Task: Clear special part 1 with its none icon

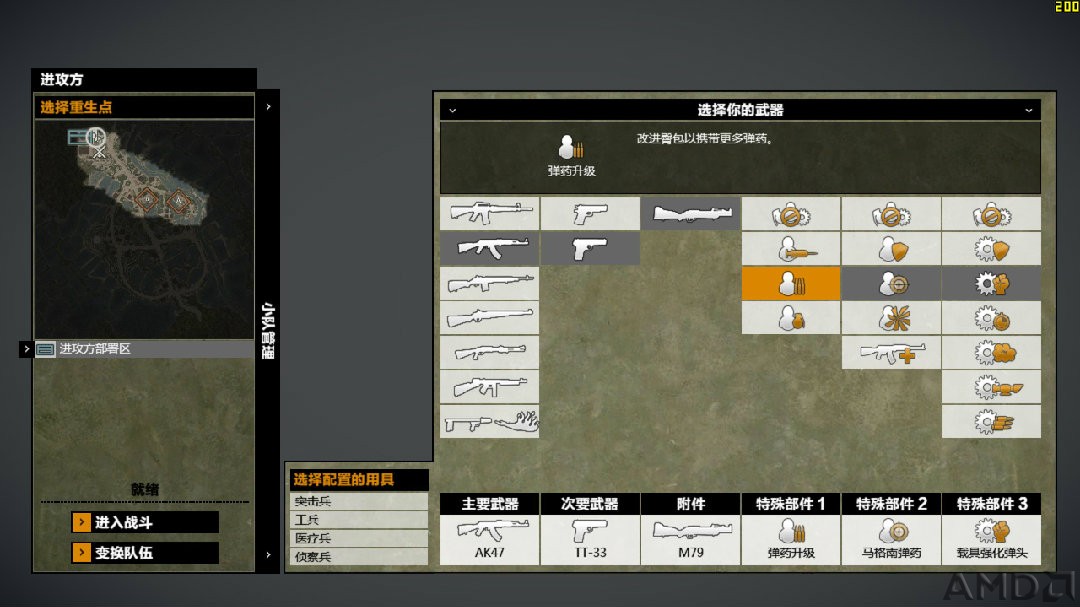Action: (791, 213)
